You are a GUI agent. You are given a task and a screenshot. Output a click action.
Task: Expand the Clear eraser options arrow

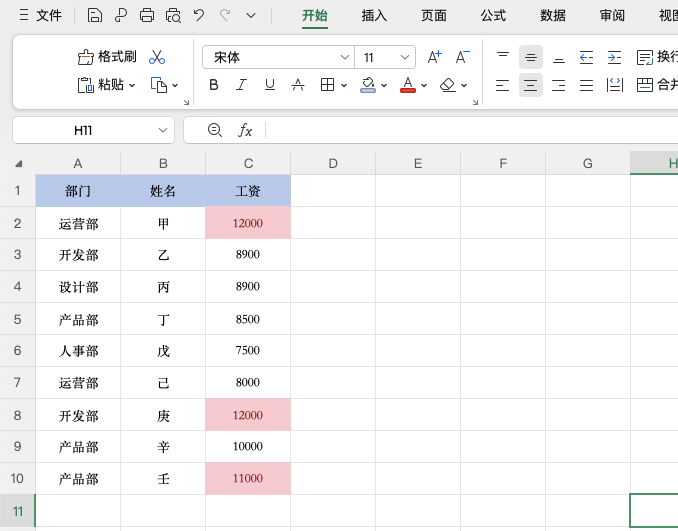coord(464,86)
